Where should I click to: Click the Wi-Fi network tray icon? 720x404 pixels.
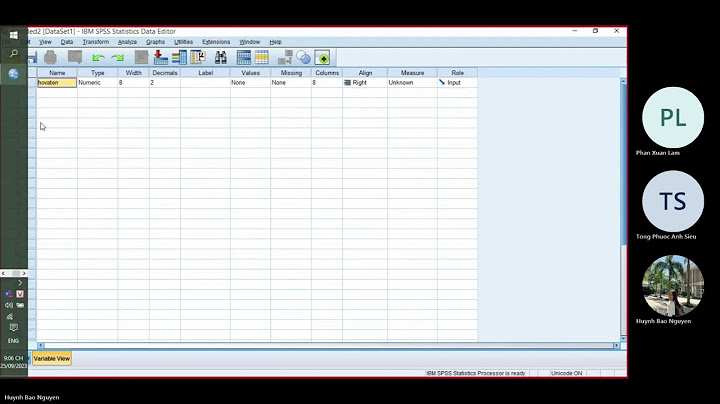tap(9, 317)
